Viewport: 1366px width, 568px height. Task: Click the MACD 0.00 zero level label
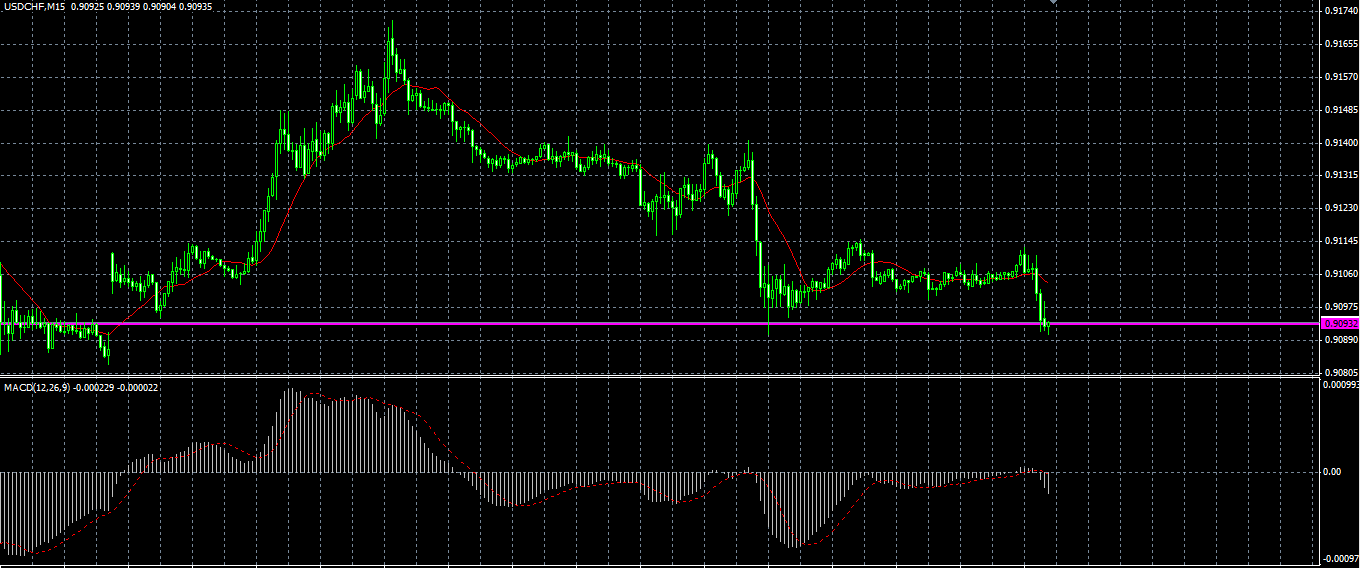pos(1333,471)
